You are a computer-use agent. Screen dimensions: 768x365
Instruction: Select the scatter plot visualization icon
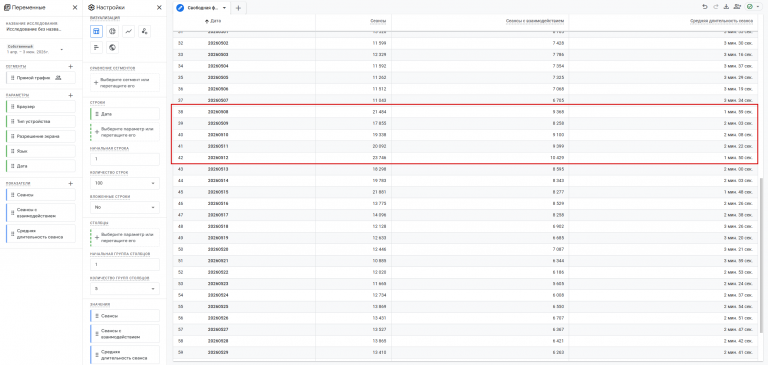144,31
